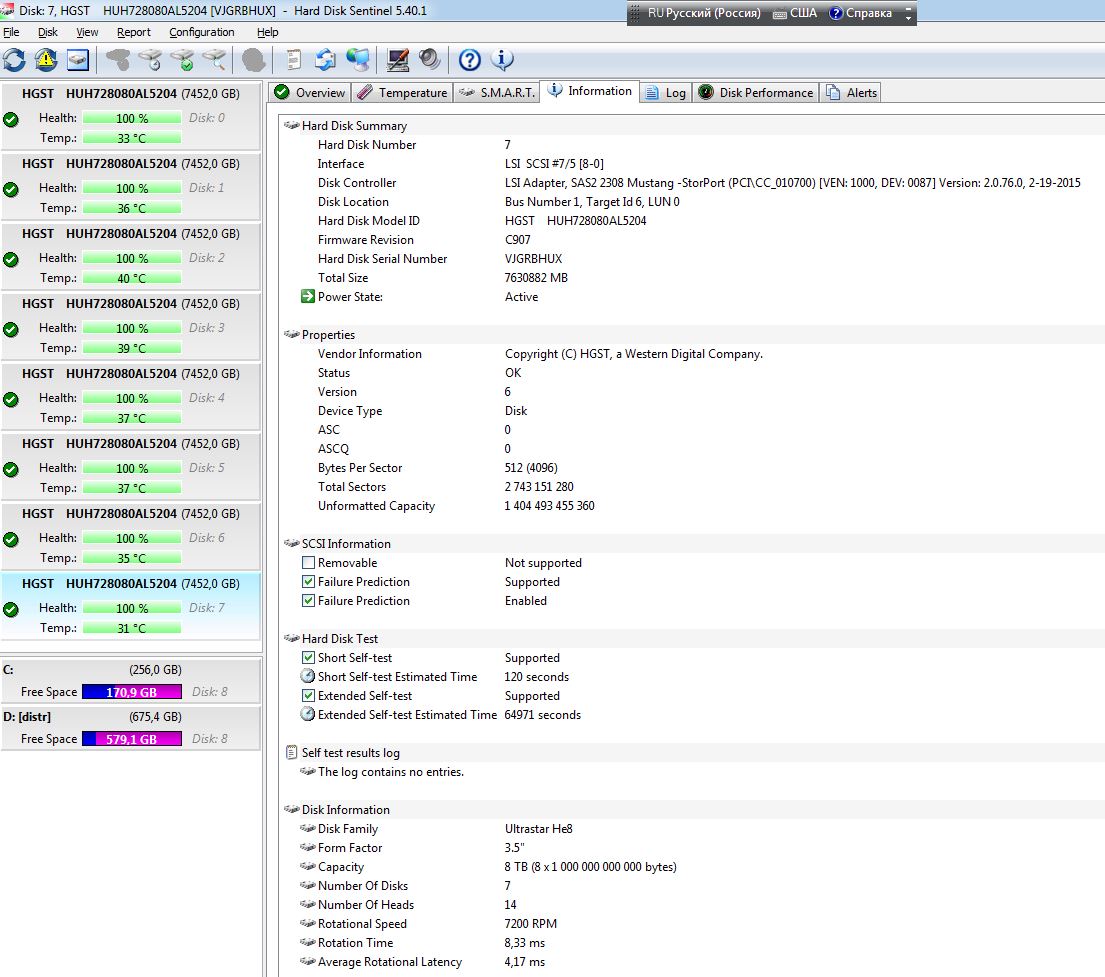The image size is (1105, 977).
Task: Click the Refresh disk information toolbar icon
Action: pos(14,60)
